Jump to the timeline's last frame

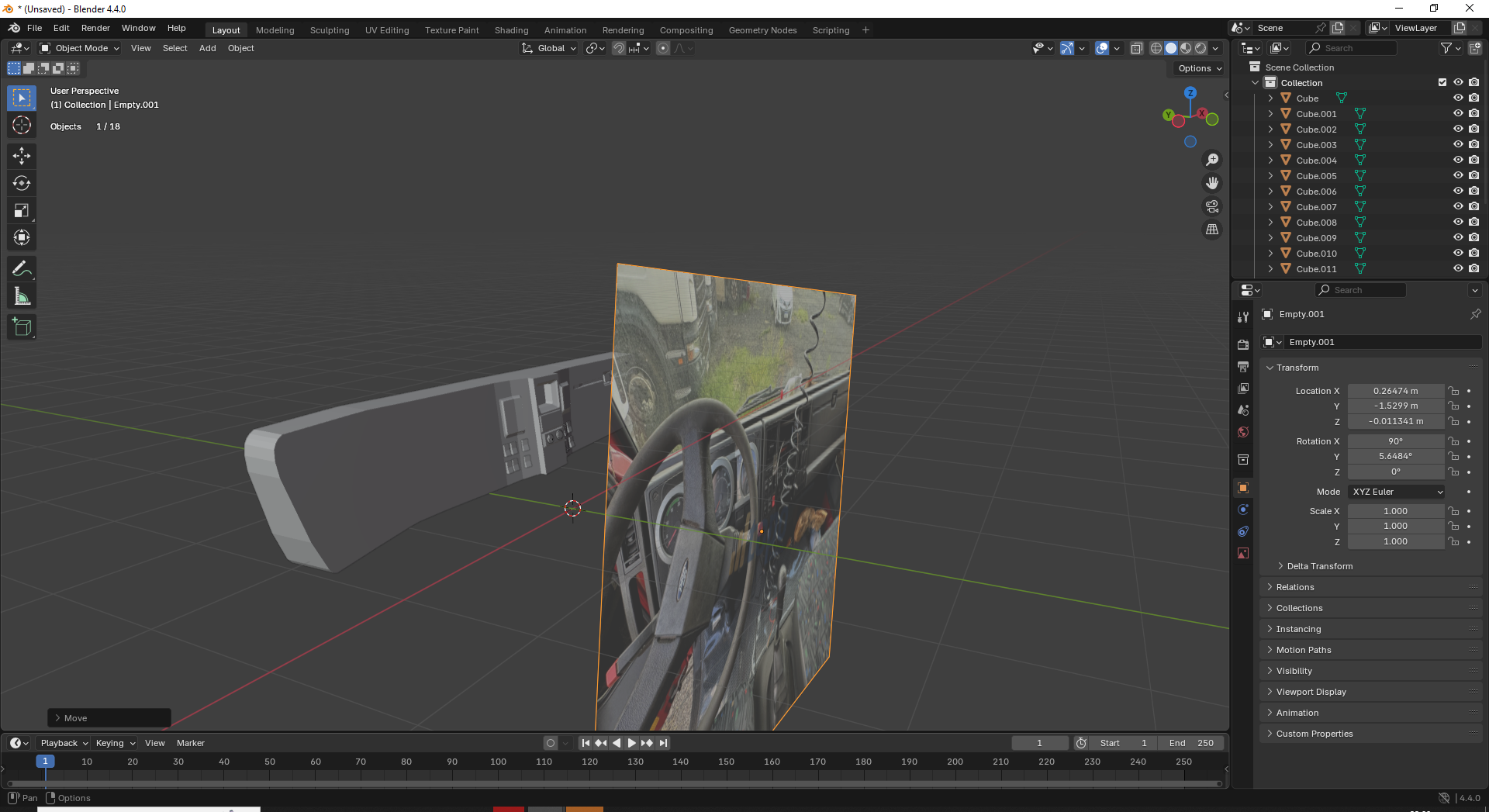coord(663,743)
